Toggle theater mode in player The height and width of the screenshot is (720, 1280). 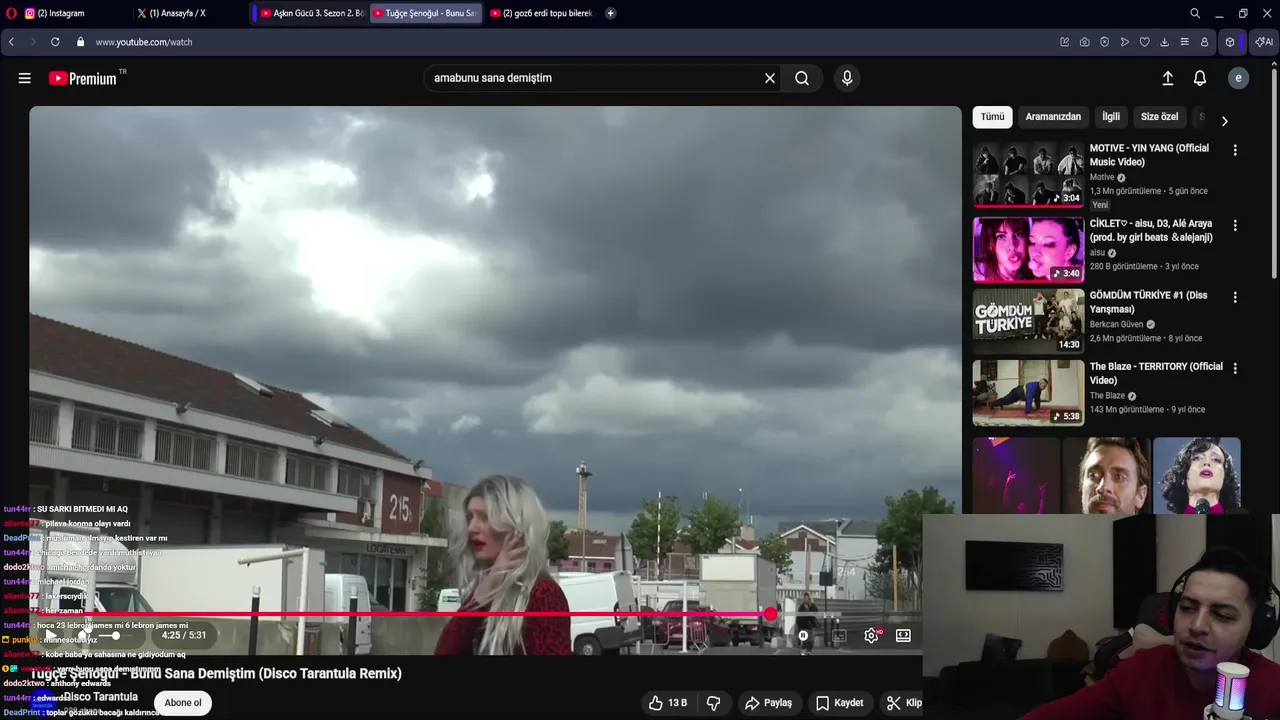tap(903, 635)
